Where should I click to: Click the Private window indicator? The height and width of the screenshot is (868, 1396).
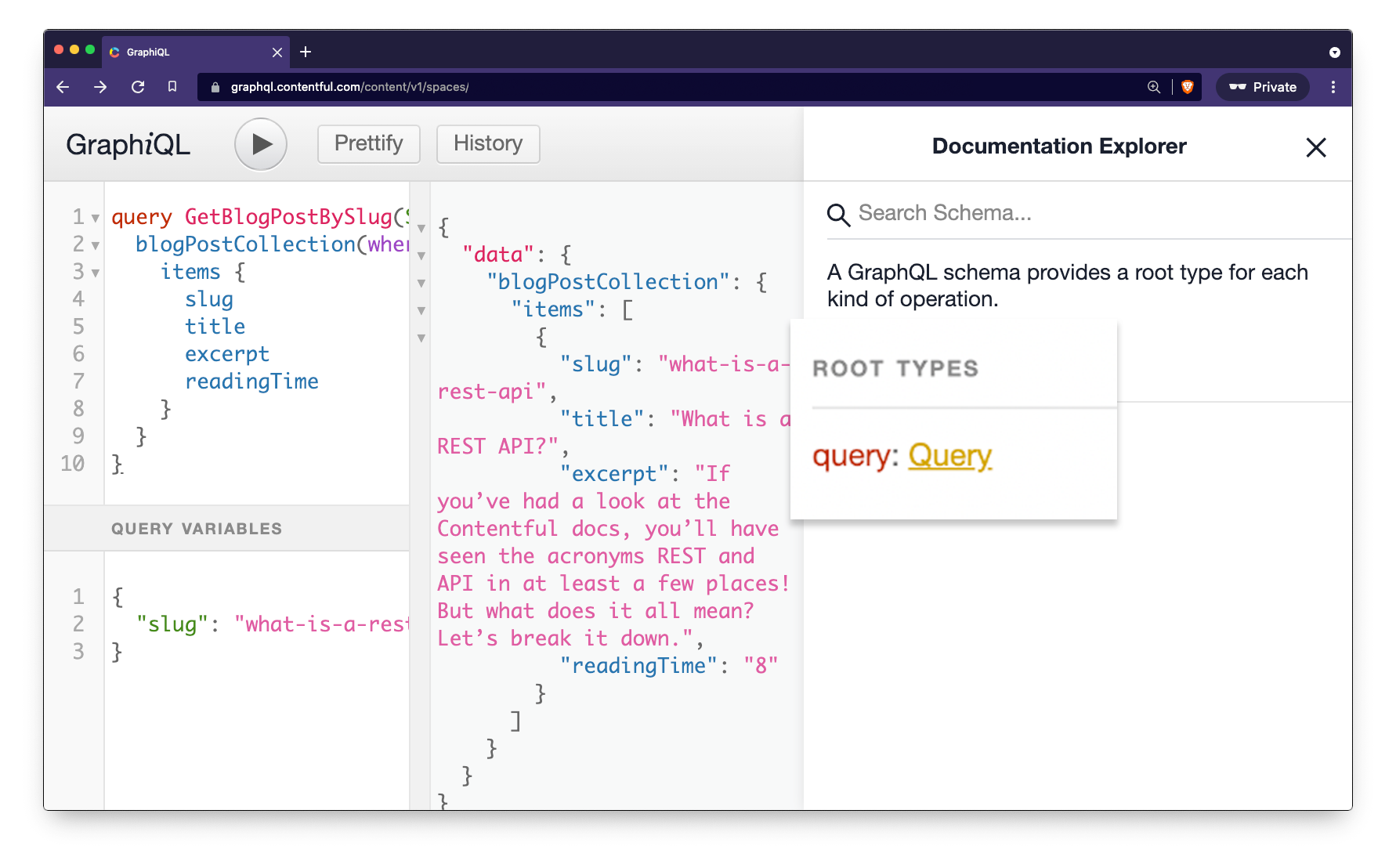[1262, 87]
